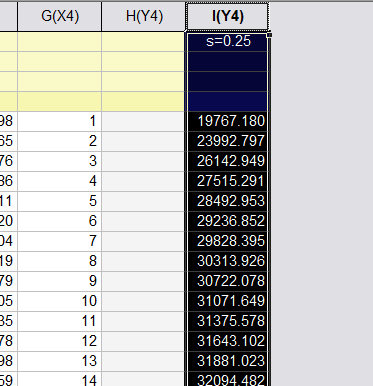The height and width of the screenshot is (386, 373).
Task: Click the cell with value 23992.797
Action: coord(228,141)
